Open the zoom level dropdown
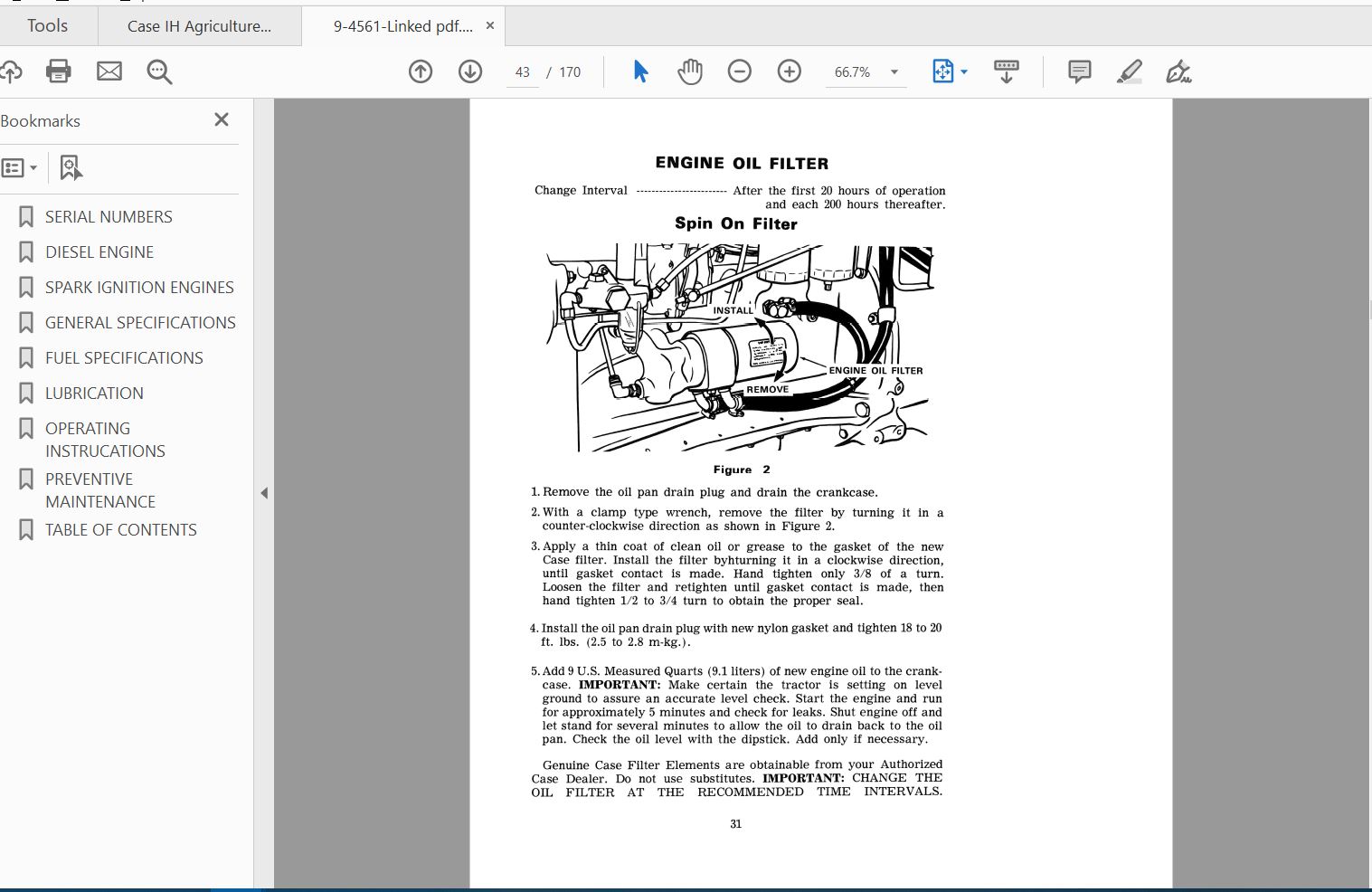Image resolution: width=1372 pixels, height=892 pixels. 894,72
